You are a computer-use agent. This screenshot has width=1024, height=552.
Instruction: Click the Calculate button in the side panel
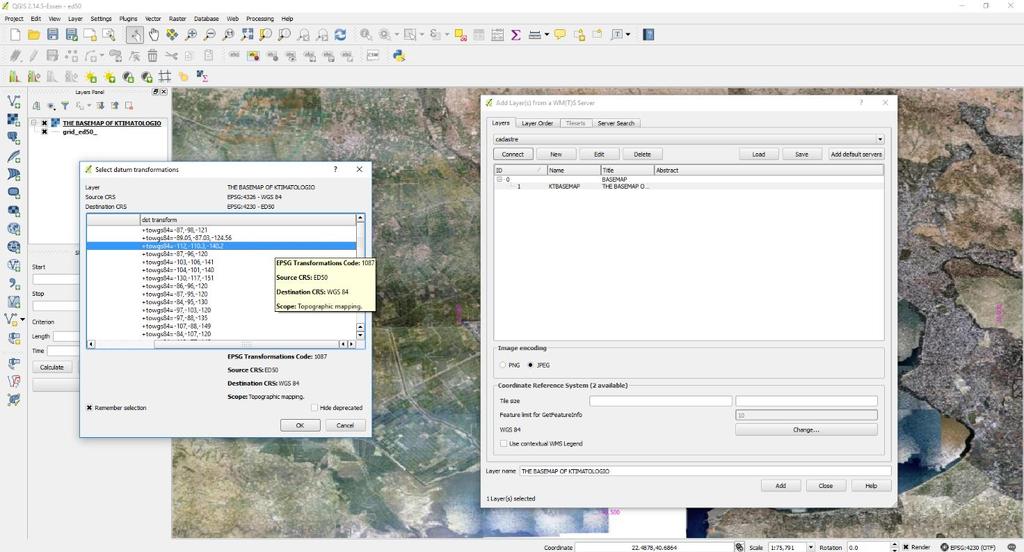point(52,367)
